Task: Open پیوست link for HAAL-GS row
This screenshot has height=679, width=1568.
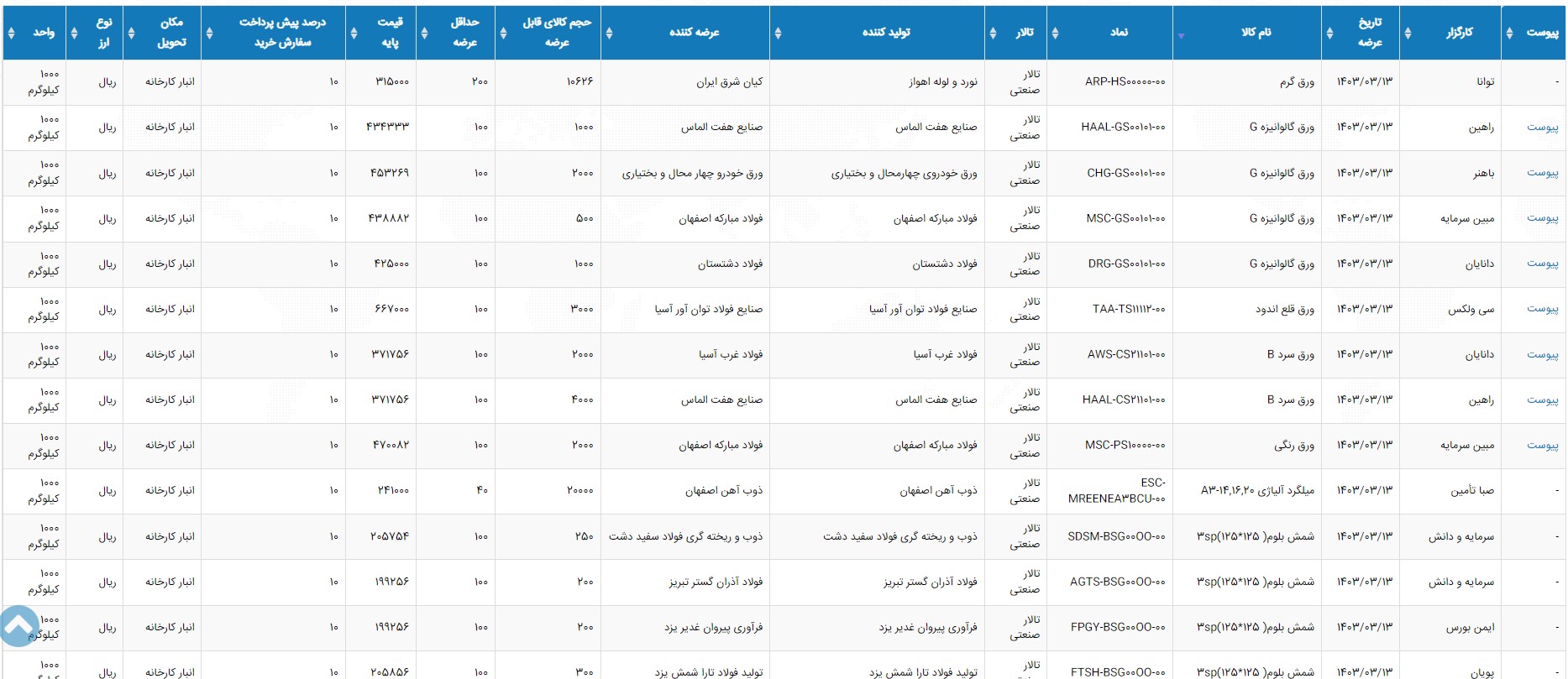Action: [x=1542, y=128]
